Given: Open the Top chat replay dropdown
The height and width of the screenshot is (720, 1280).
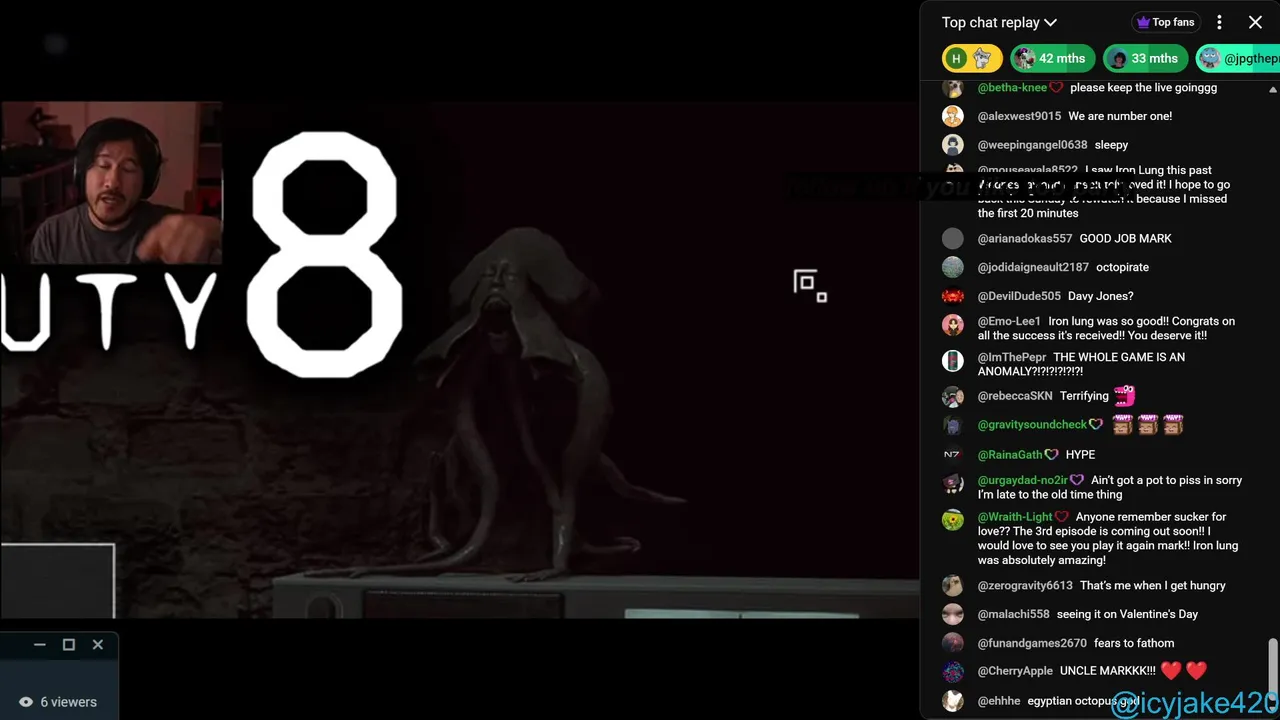Looking at the screenshot, I should tap(999, 22).
